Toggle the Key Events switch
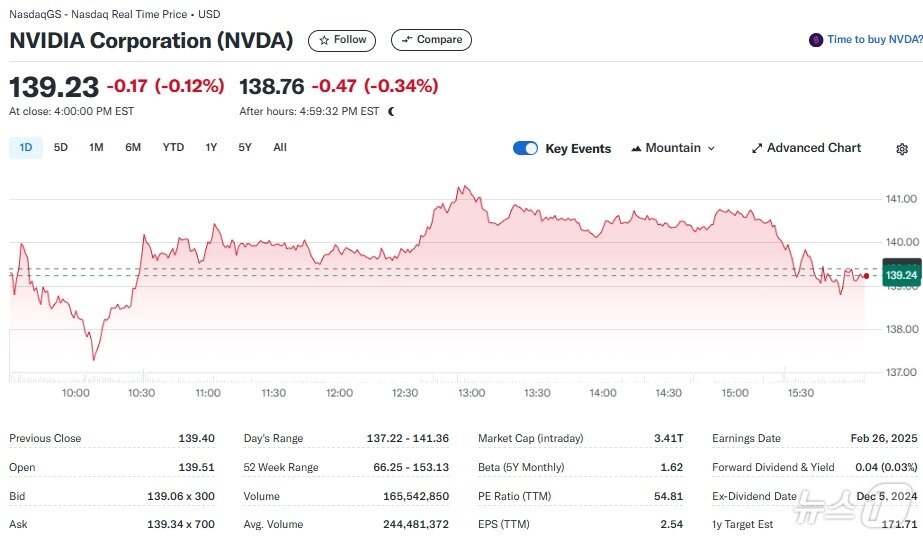 tap(525, 148)
